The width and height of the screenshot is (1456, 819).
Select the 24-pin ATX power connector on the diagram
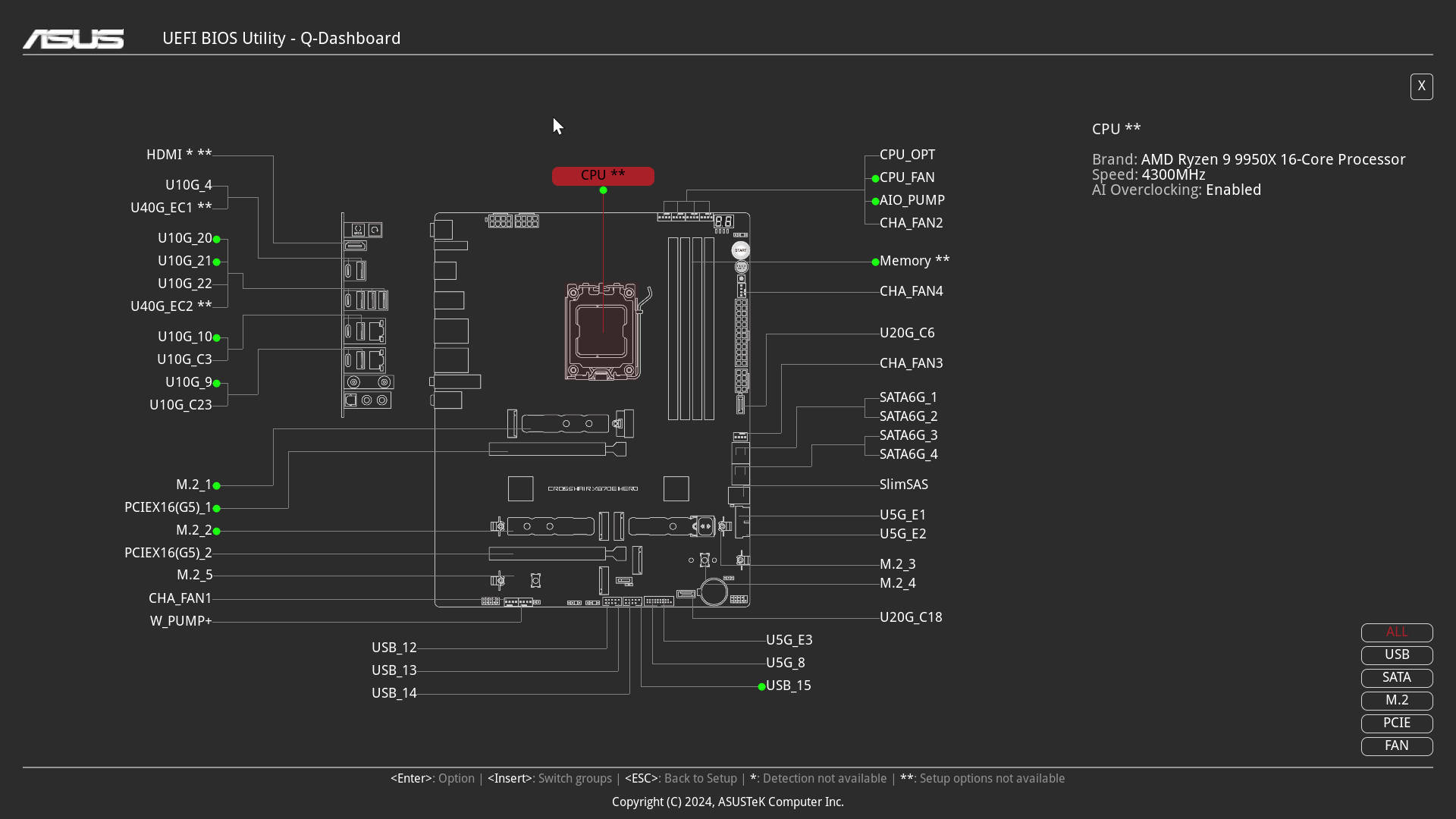[x=741, y=334]
